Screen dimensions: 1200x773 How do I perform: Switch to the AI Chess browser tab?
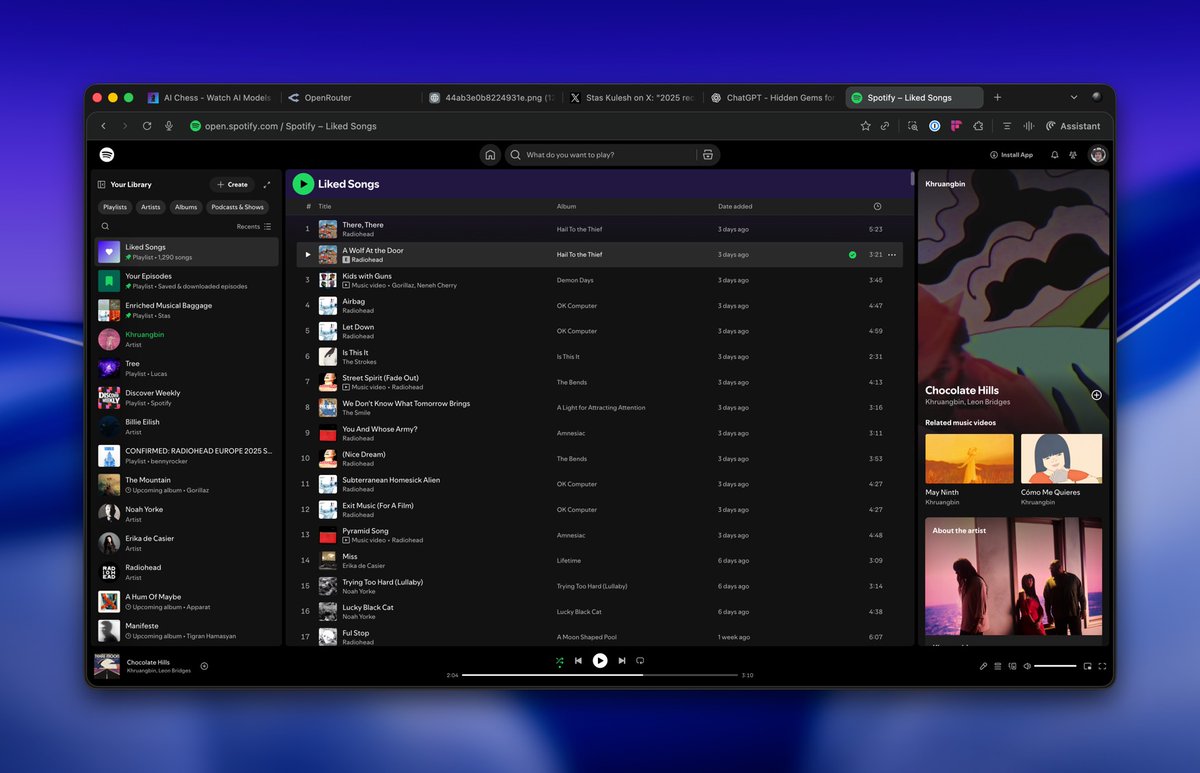click(x=209, y=98)
